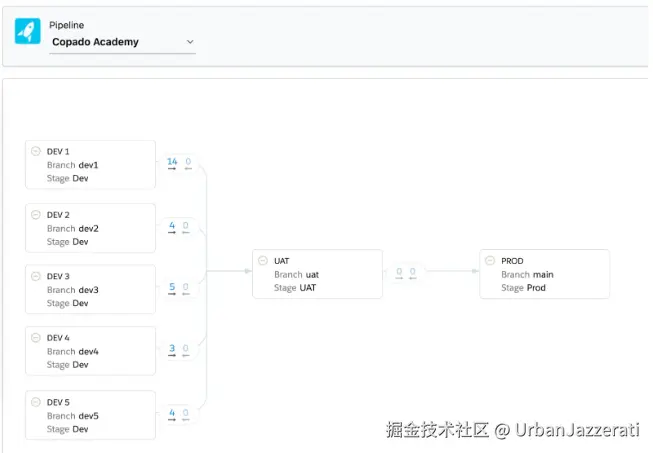Click the Copado rocket pipeline icon

28,30
